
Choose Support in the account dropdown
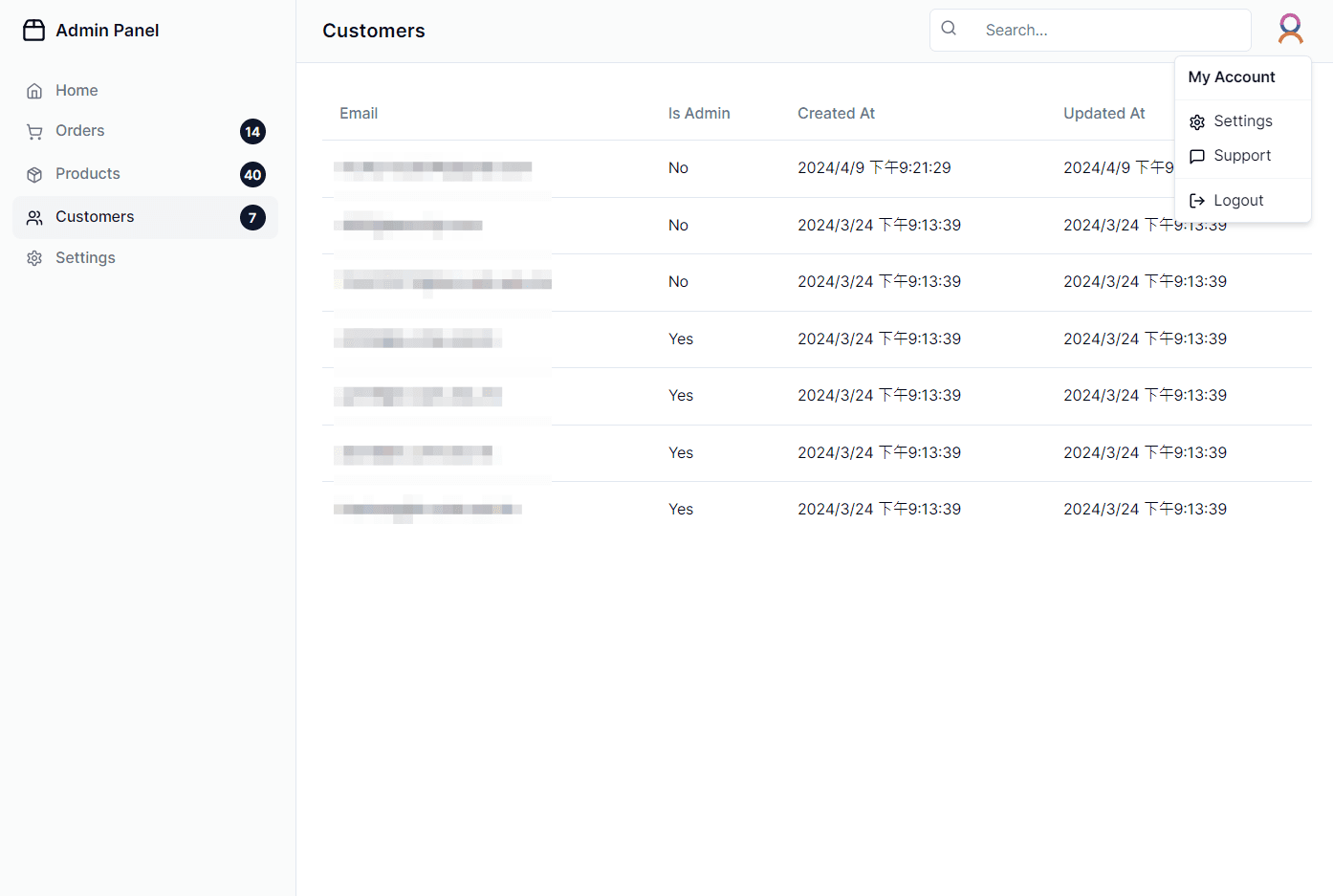pyautogui.click(x=1242, y=156)
